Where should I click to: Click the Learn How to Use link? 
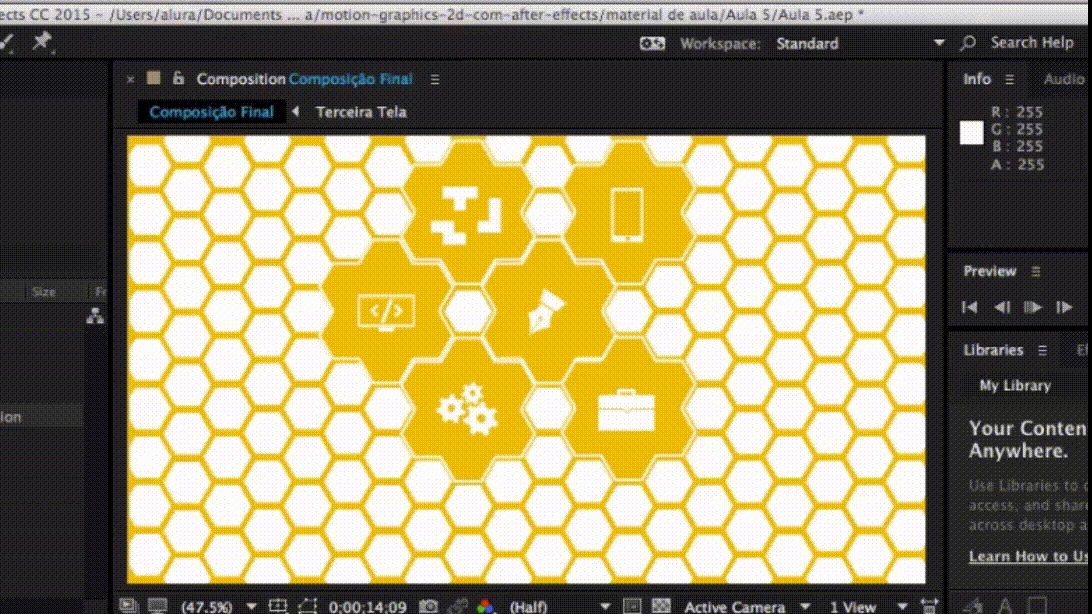click(1029, 556)
